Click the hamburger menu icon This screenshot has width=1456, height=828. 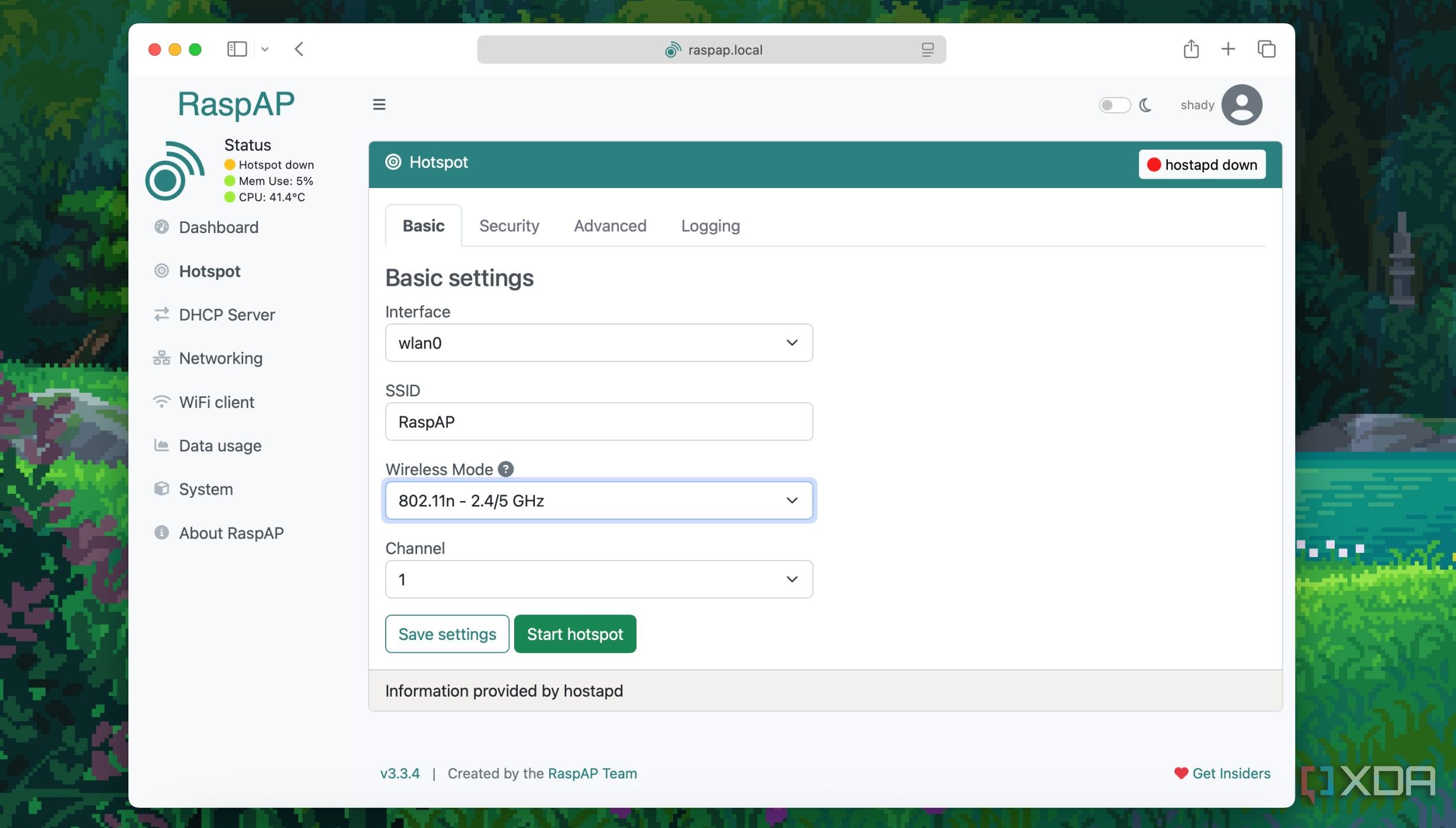click(379, 105)
